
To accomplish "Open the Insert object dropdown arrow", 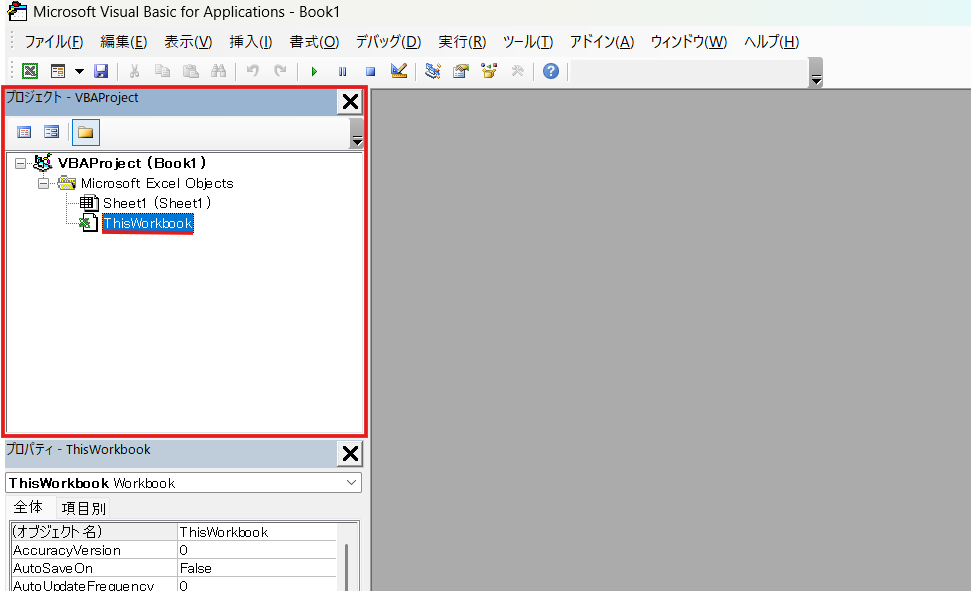I will click(x=79, y=71).
